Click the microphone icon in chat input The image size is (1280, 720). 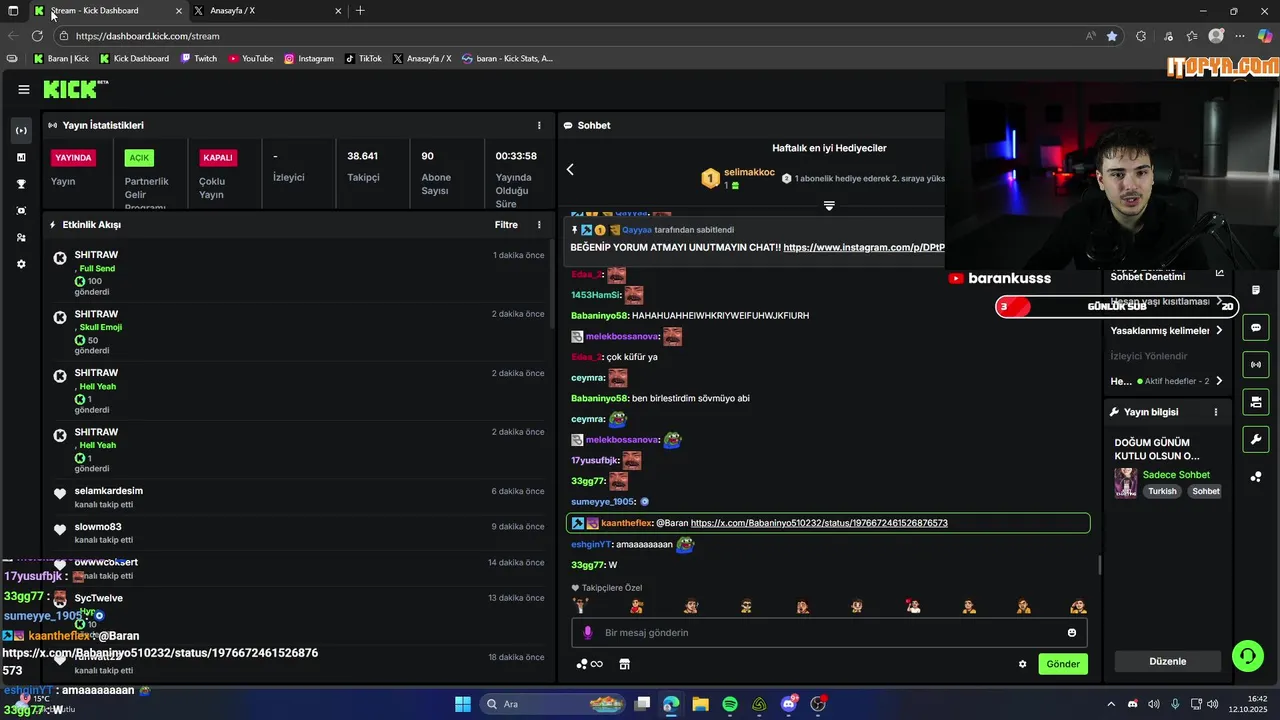pyautogui.click(x=588, y=633)
